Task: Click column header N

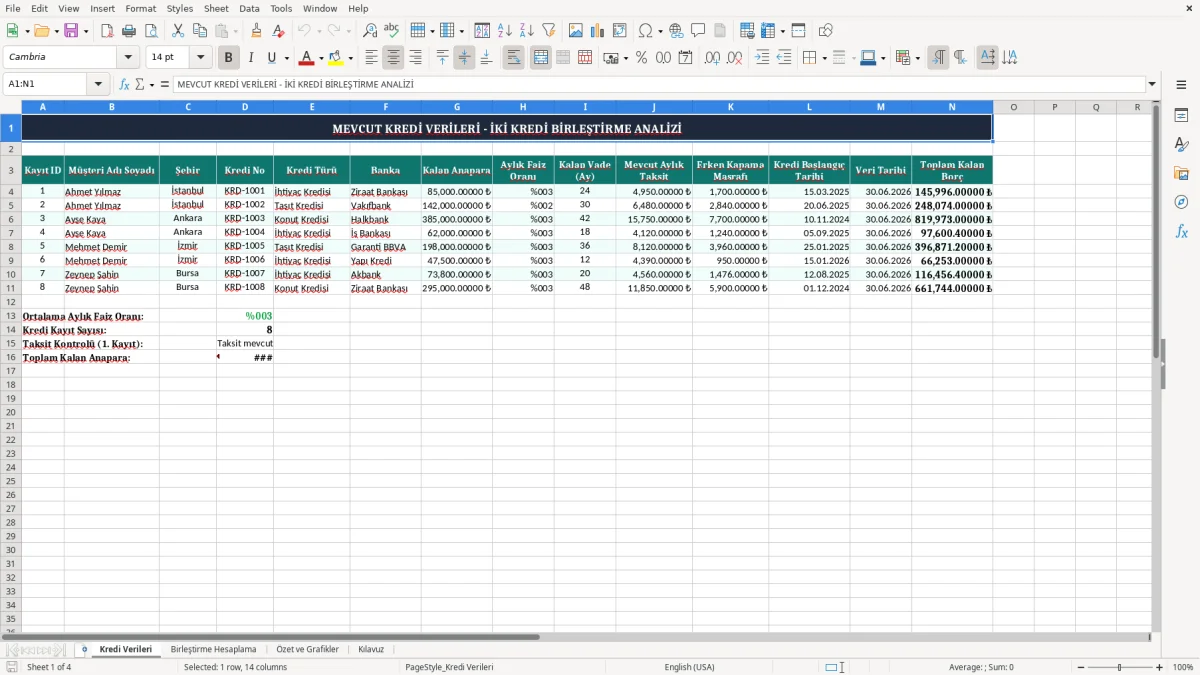Action: (952, 107)
